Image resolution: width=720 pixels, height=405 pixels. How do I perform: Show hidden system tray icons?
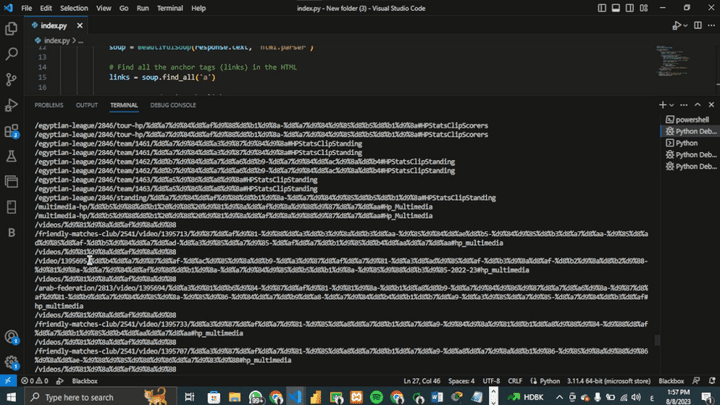(x=559, y=397)
